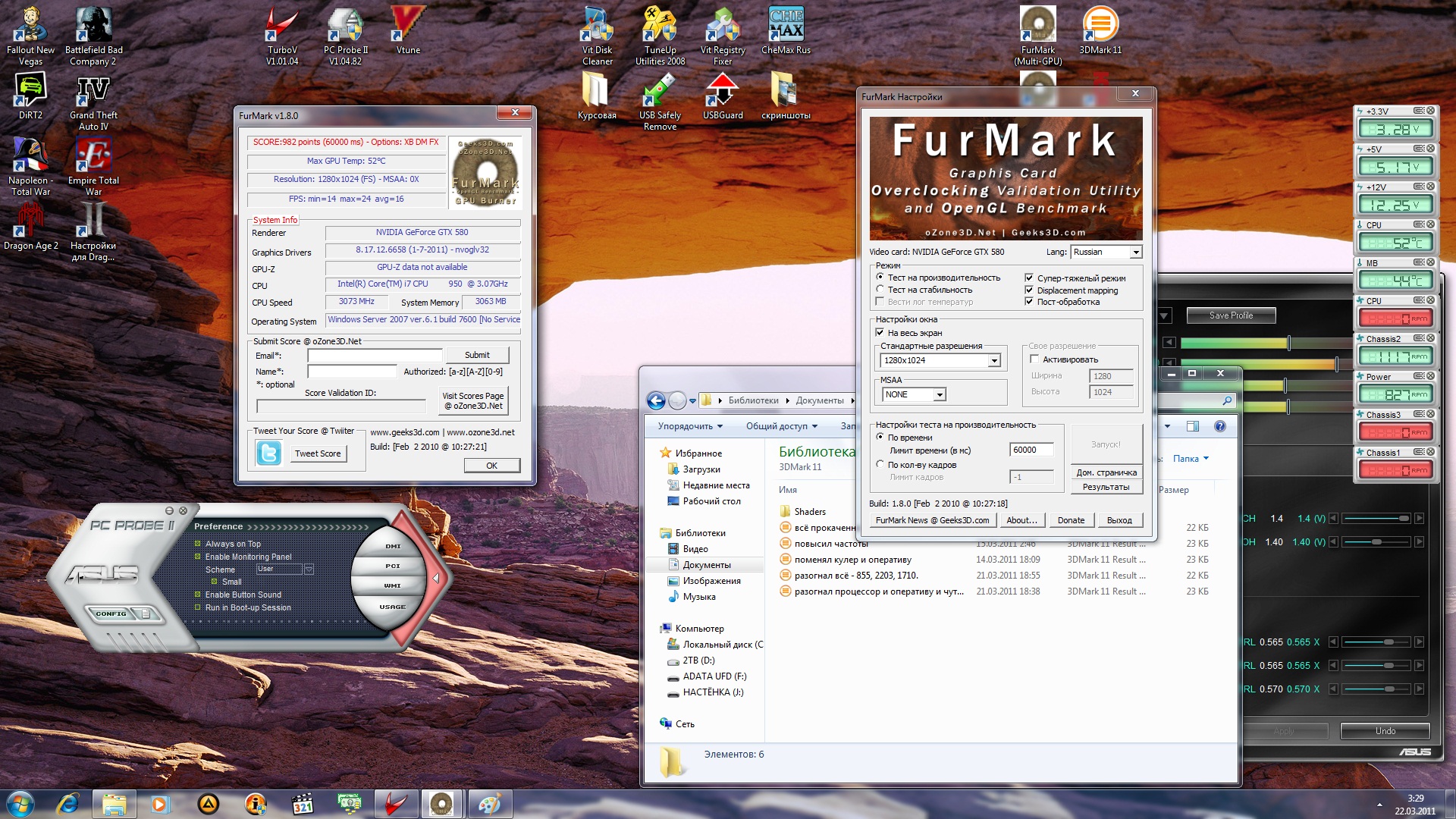This screenshot has width=1456, height=819.
Task: Open the Упорядочить menu in Explorer
Action: point(689,426)
